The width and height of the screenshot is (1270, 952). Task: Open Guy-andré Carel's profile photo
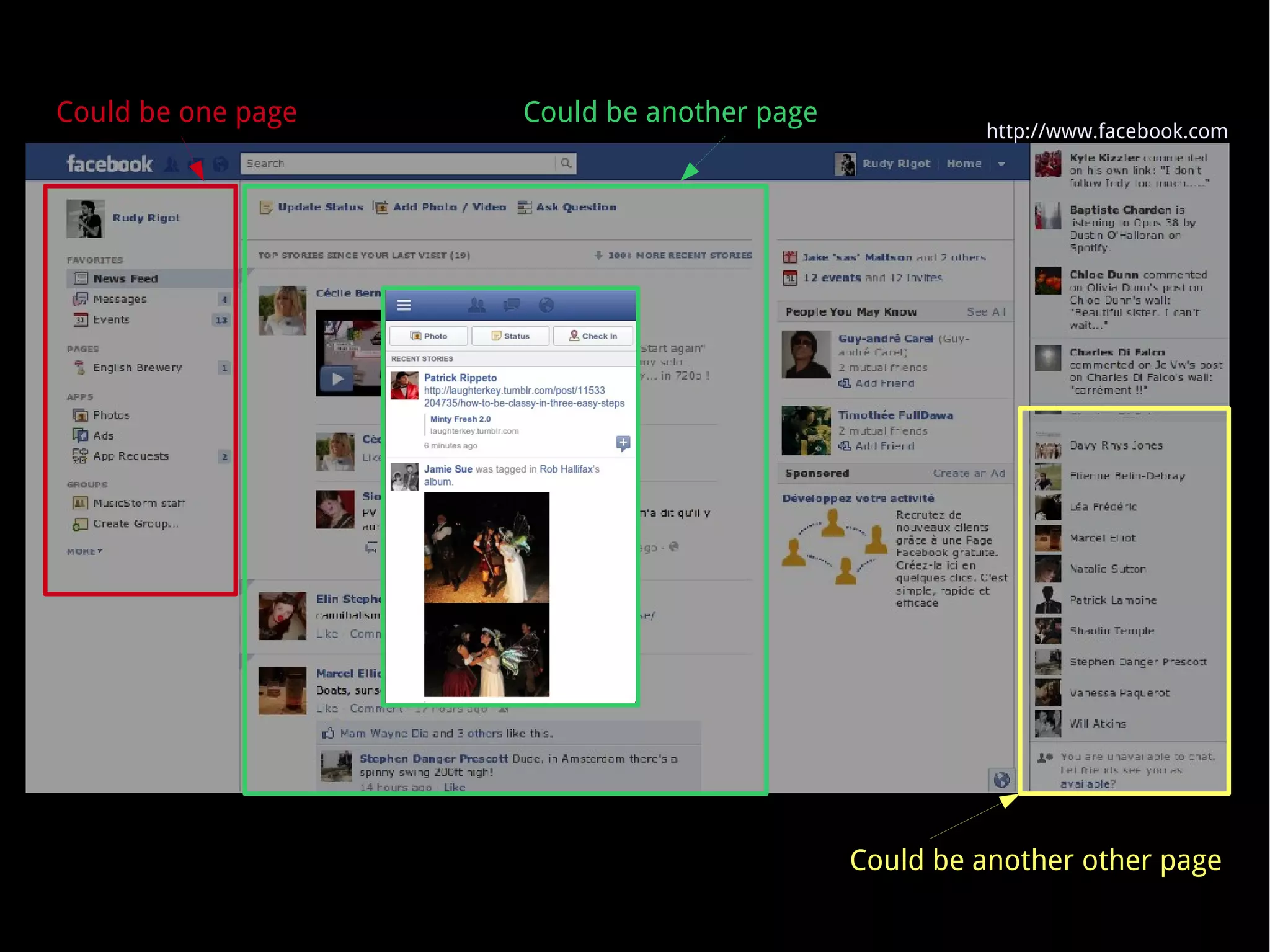coord(806,354)
